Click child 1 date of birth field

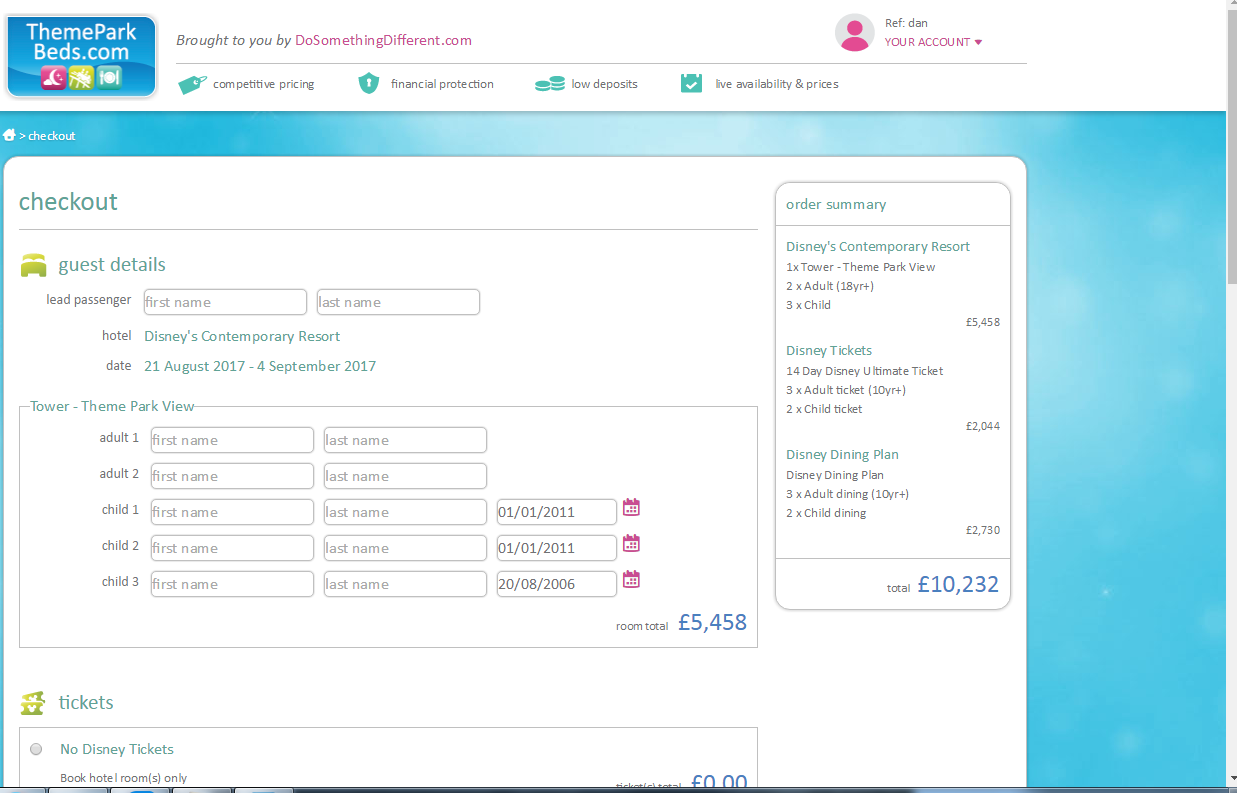pyautogui.click(x=557, y=512)
